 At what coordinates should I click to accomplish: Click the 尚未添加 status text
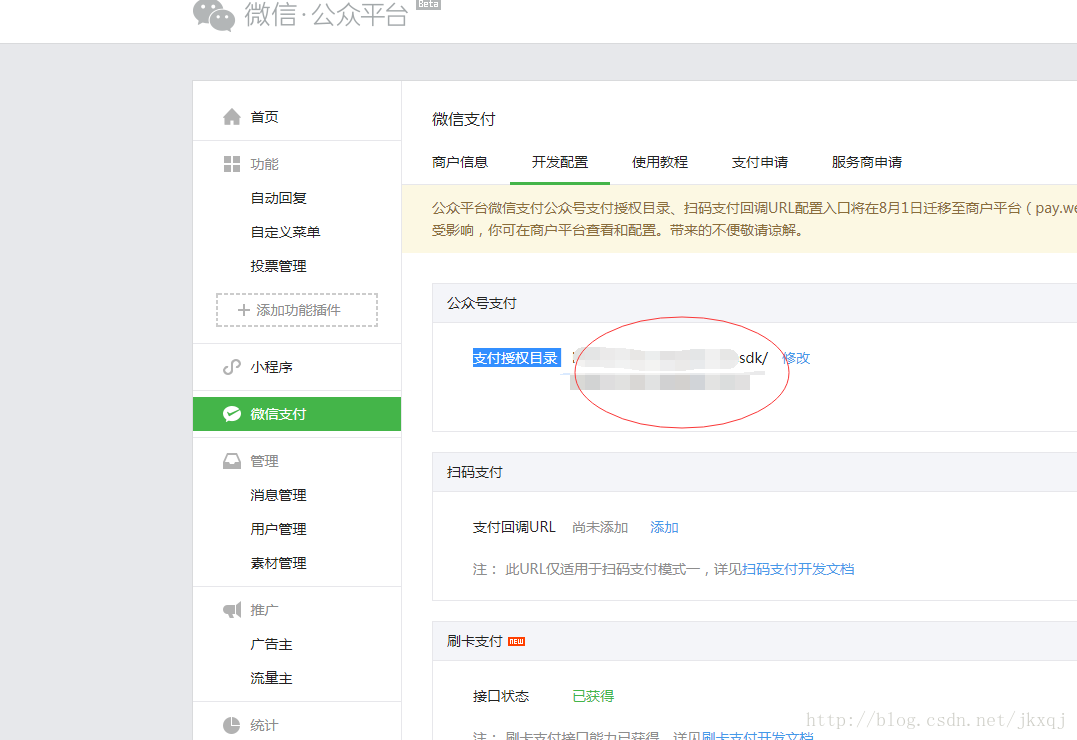coord(600,527)
